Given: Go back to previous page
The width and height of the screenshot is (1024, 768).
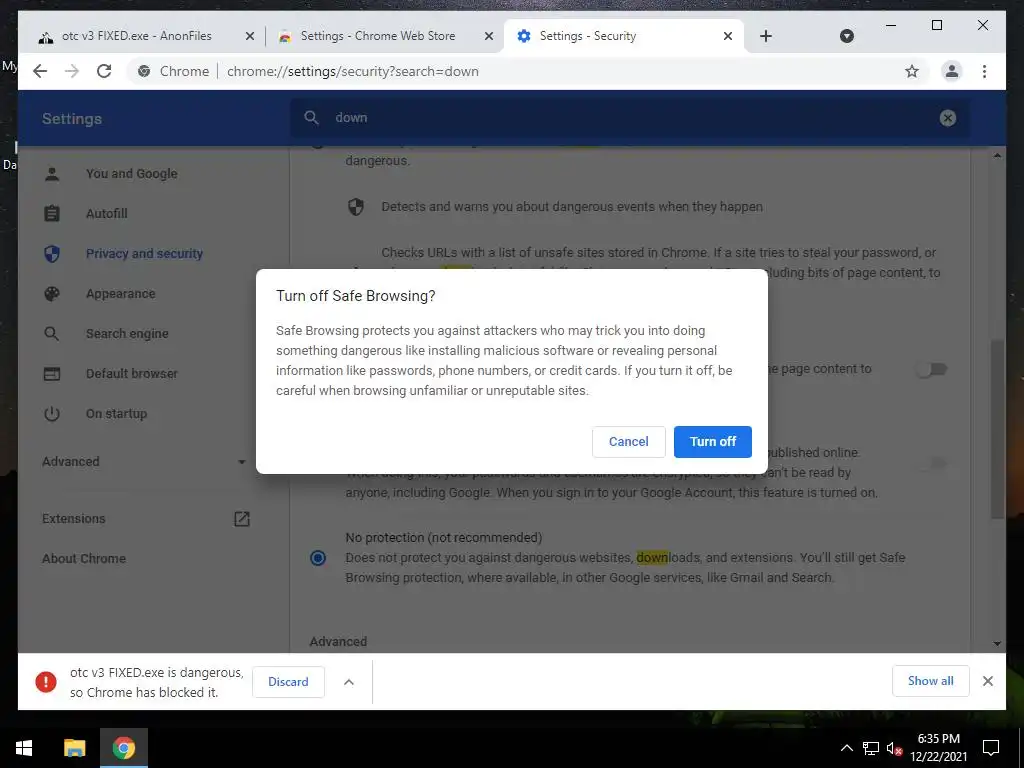Looking at the screenshot, I should (x=40, y=71).
